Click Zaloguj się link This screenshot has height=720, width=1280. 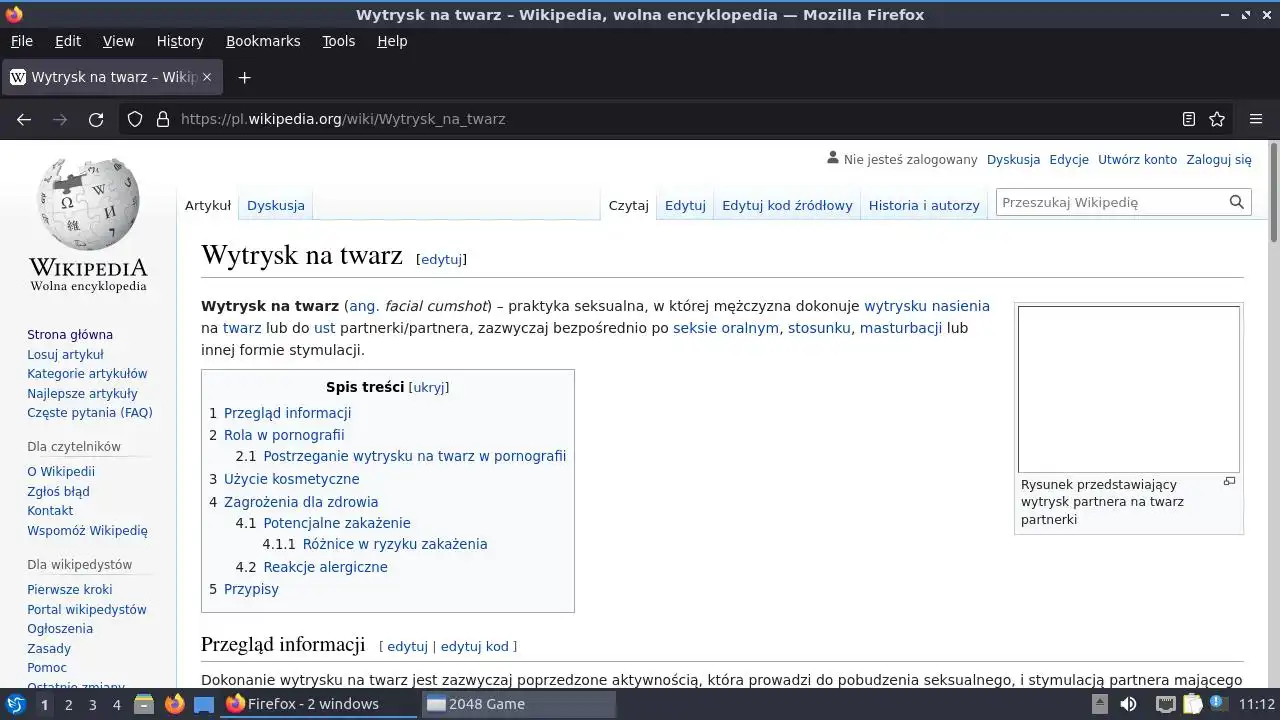coord(1219,159)
